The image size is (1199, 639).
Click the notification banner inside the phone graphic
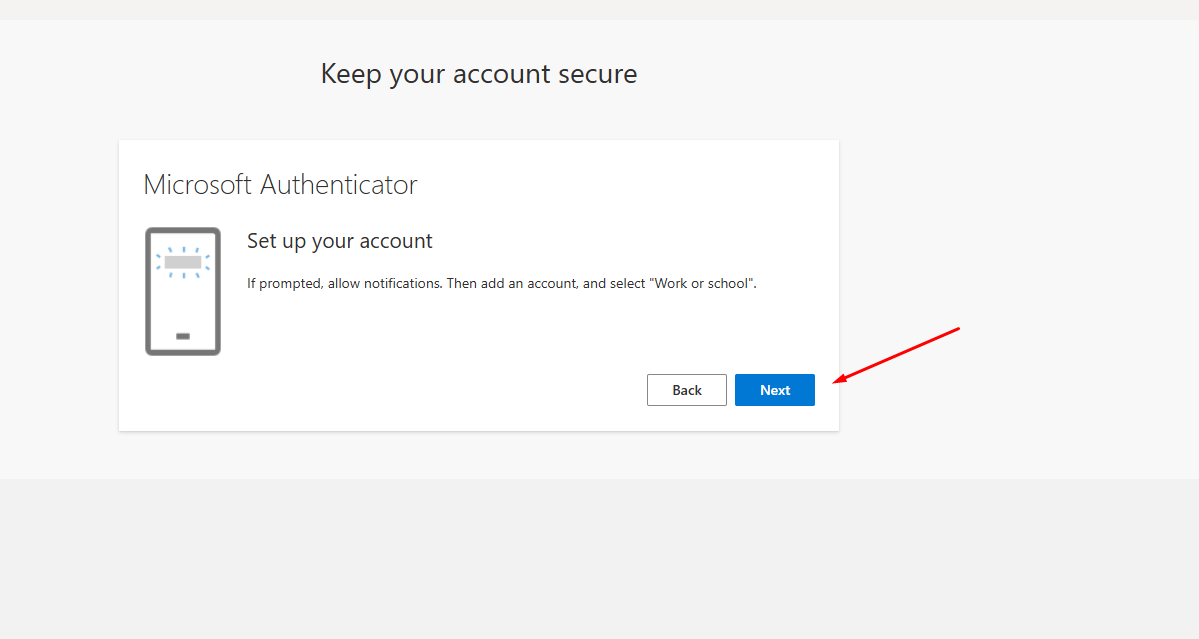coord(183,262)
